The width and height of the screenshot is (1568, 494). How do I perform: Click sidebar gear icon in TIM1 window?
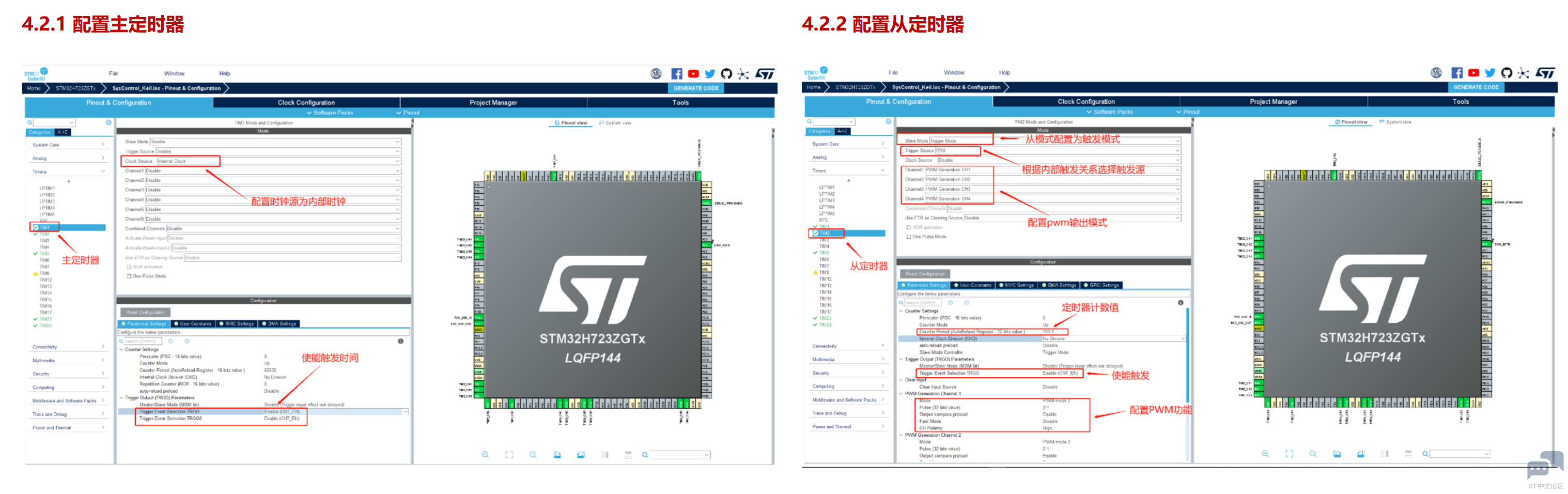[108, 122]
